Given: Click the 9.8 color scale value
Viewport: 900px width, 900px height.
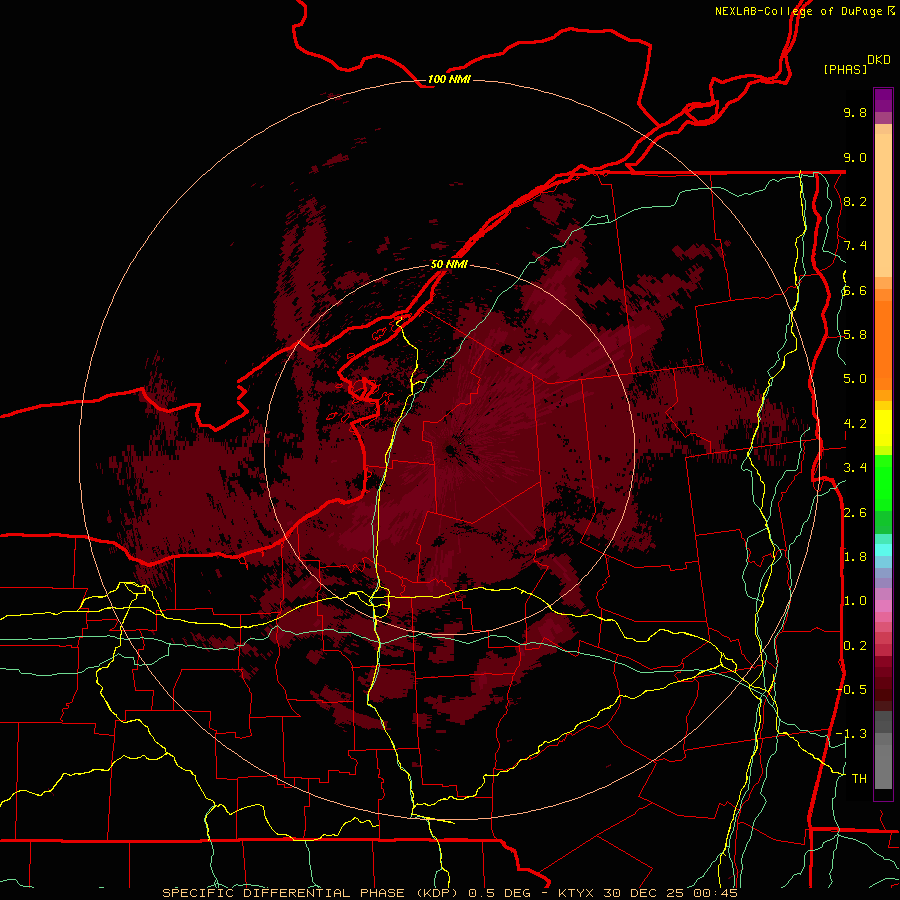Looking at the screenshot, I should 855,112.
